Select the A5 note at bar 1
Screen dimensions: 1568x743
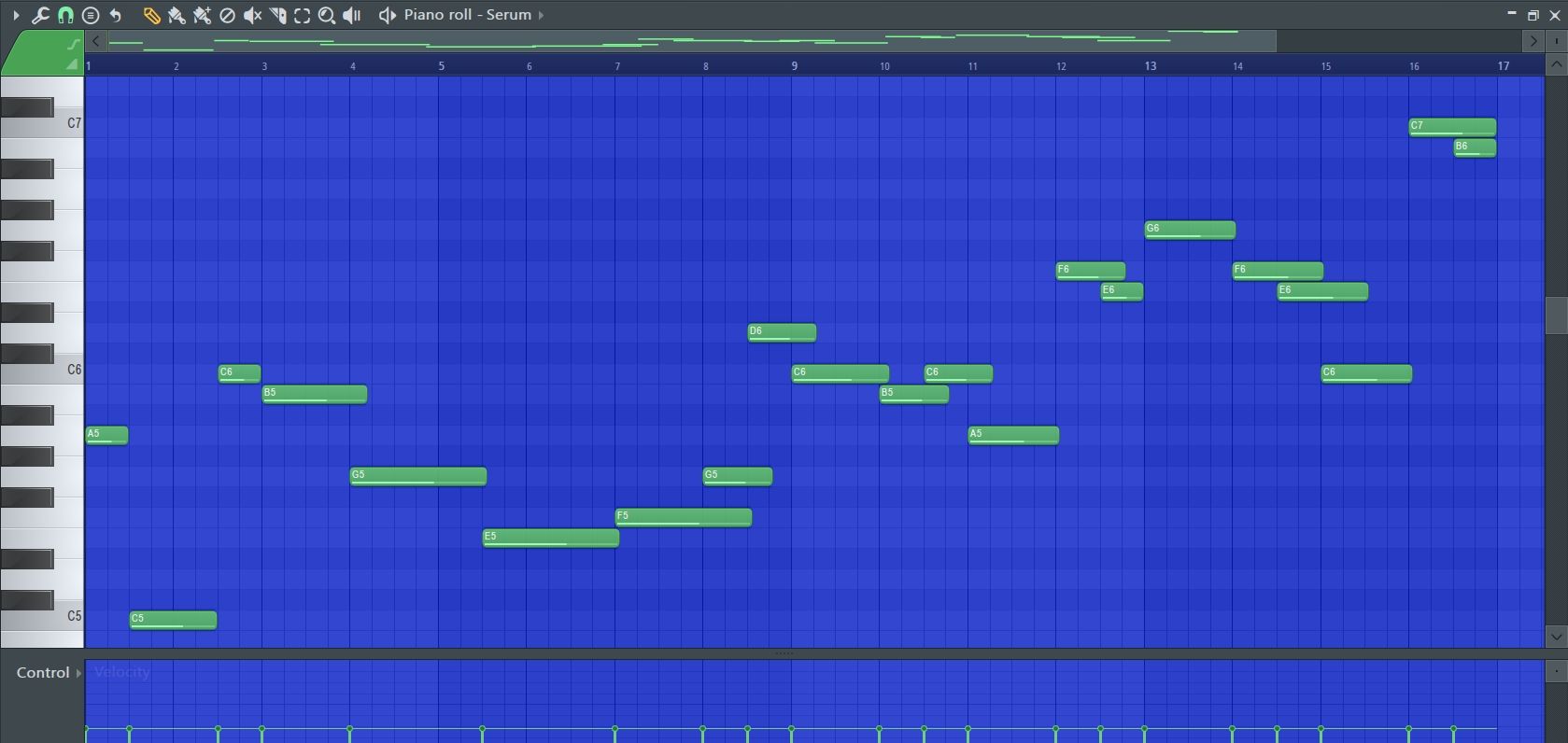coord(106,435)
